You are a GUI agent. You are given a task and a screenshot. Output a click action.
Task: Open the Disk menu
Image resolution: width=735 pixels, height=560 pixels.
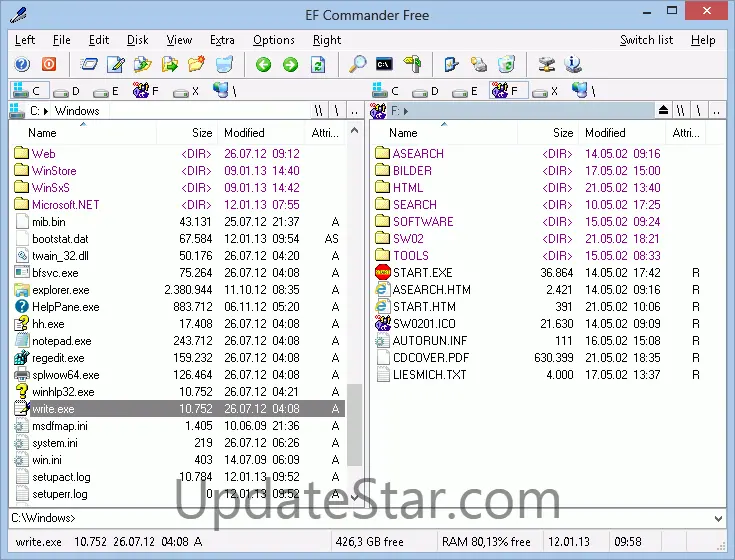(137, 40)
